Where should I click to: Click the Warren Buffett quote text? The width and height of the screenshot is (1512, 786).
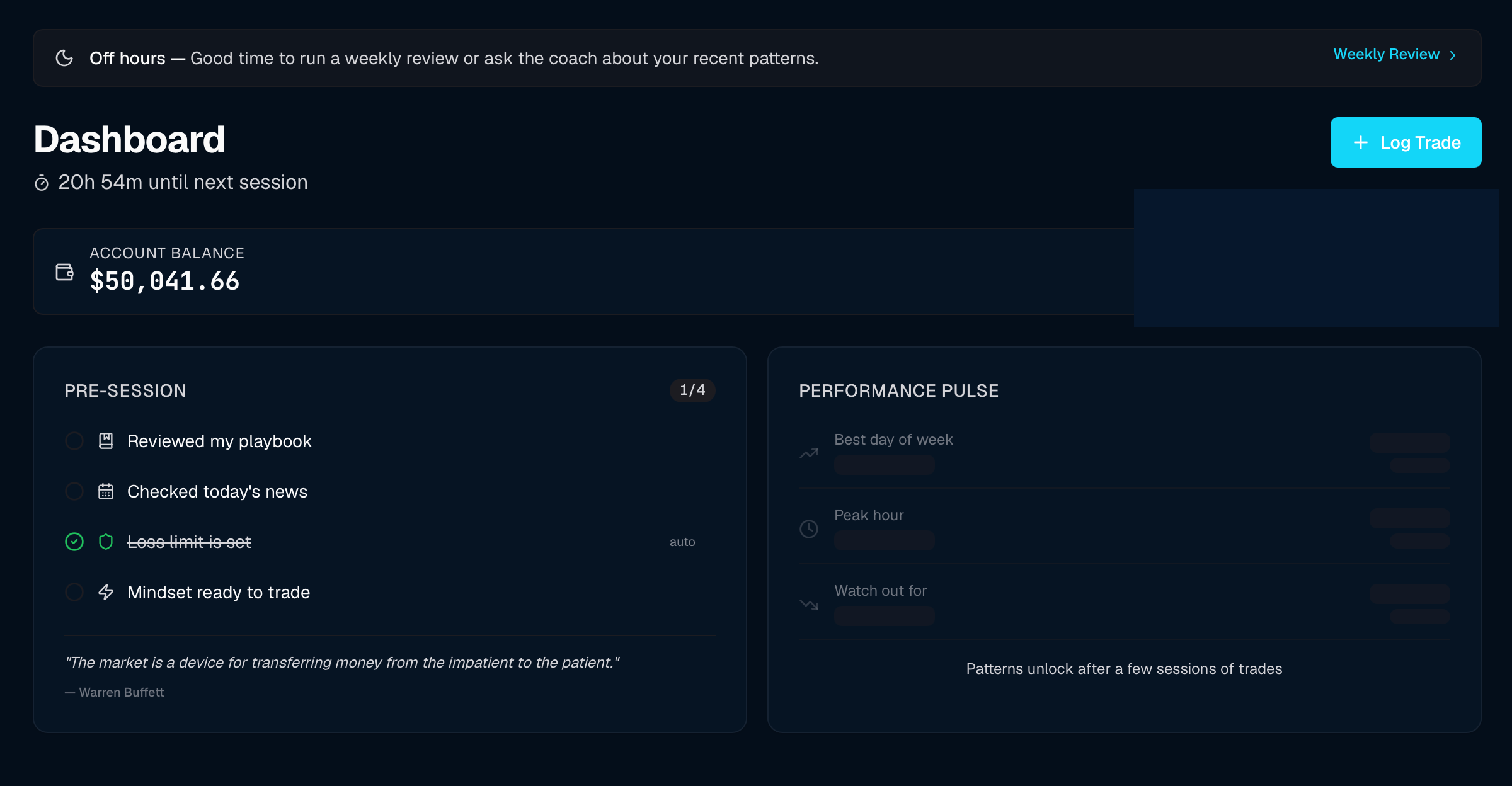342,663
